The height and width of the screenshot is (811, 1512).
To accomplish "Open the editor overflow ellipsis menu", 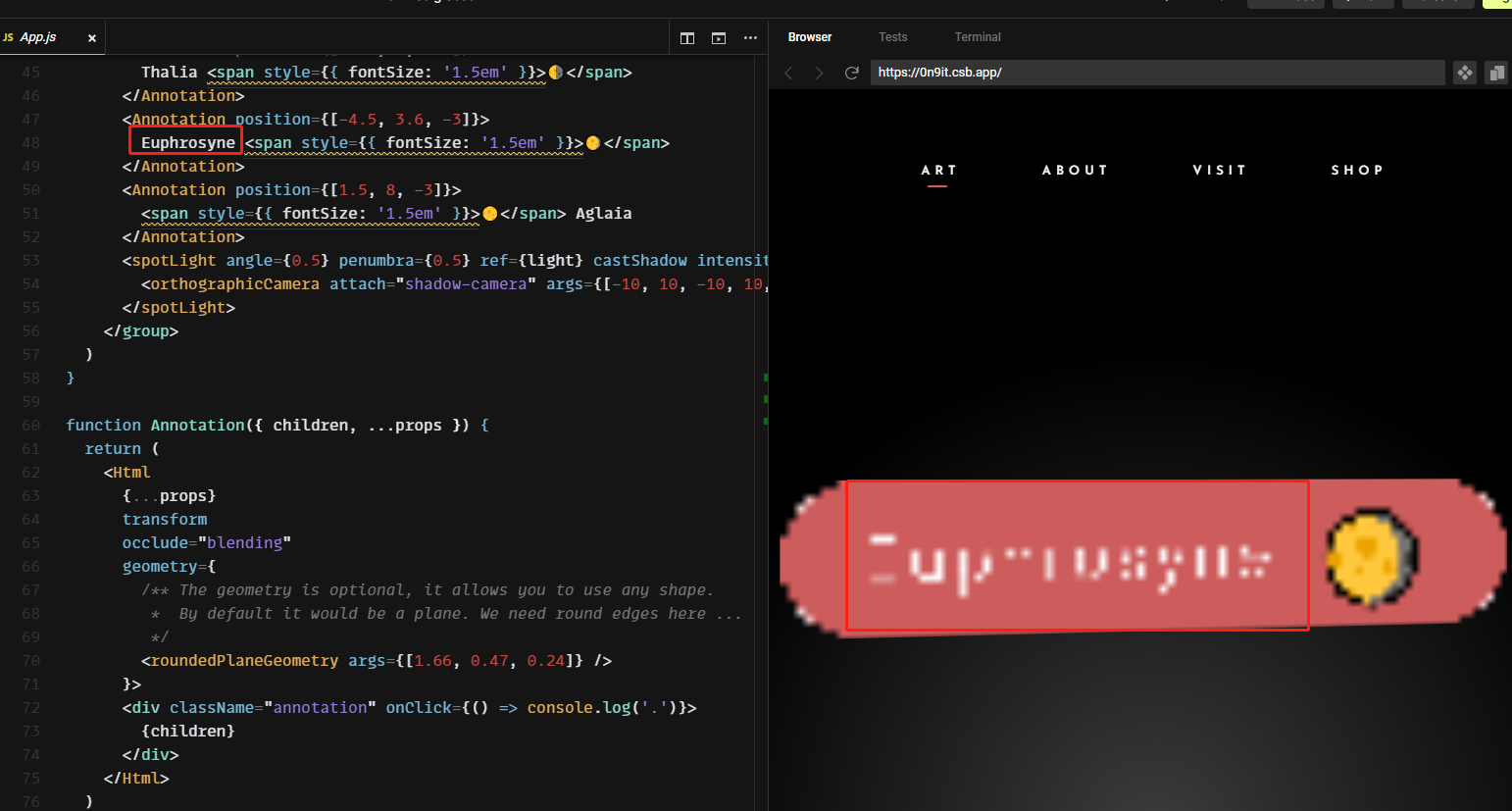I will 750,37.
